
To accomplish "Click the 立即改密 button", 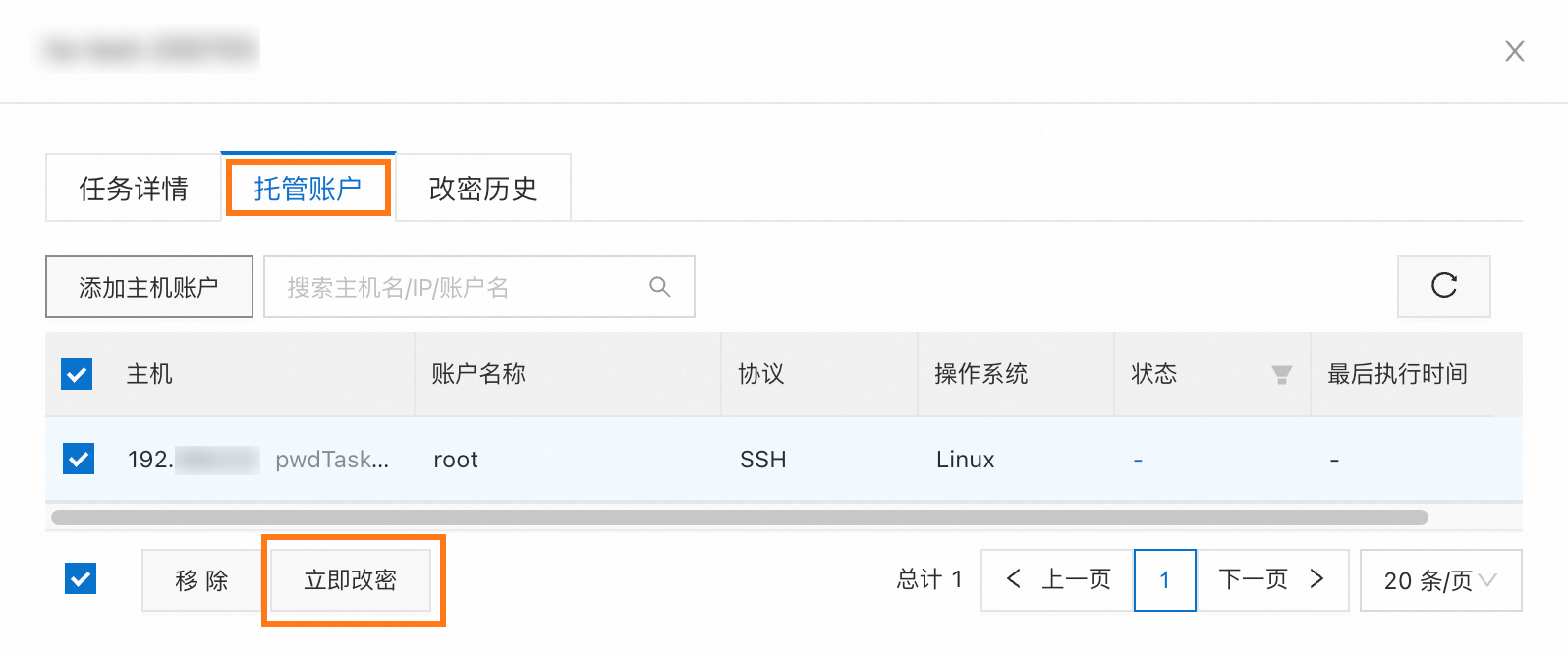I will click(351, 580).
